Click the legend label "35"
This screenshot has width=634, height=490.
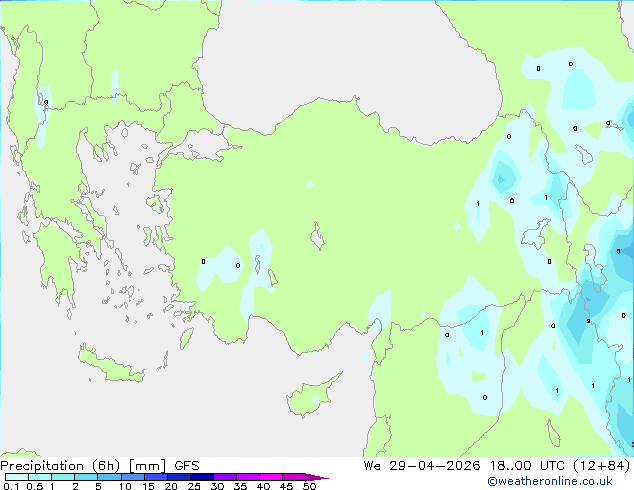click(240, 486)
